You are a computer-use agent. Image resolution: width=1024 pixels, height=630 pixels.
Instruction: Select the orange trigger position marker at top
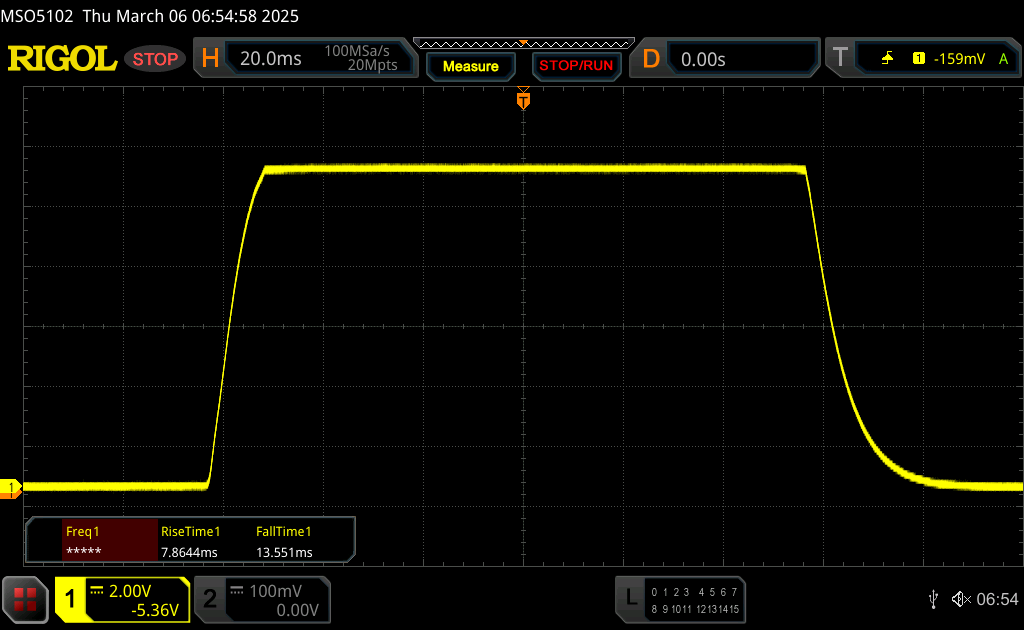click(x=522, y=100)
